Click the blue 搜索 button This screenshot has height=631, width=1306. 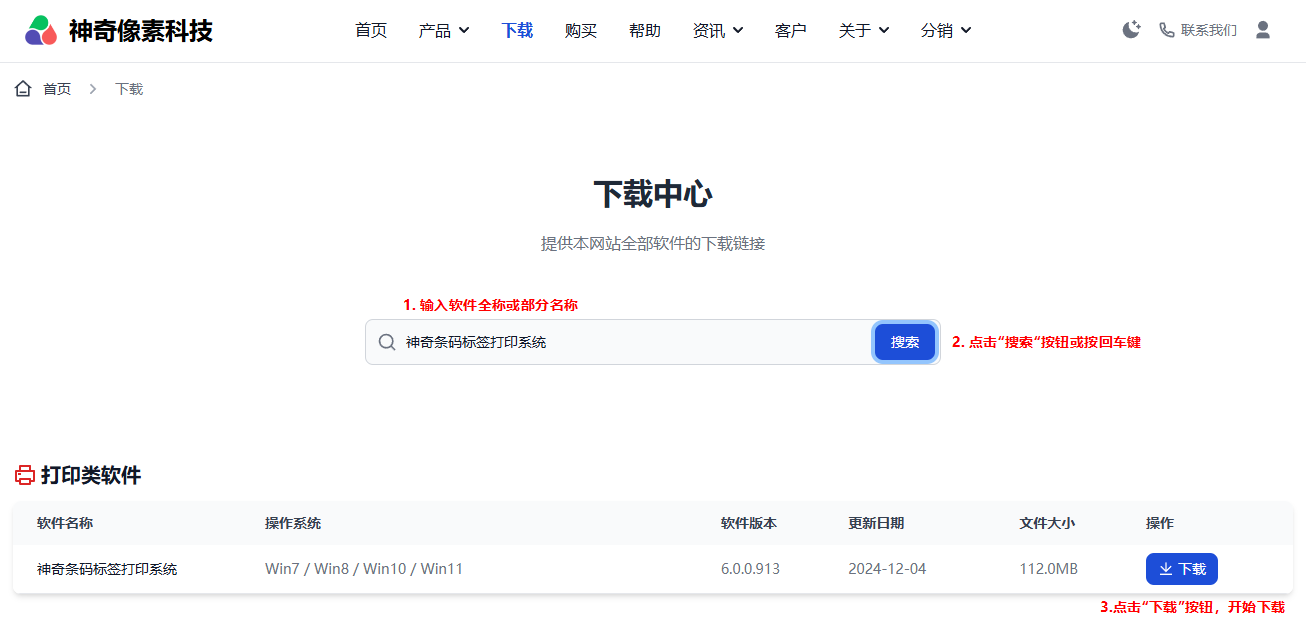pyautogui.click(x=905, y=342)
